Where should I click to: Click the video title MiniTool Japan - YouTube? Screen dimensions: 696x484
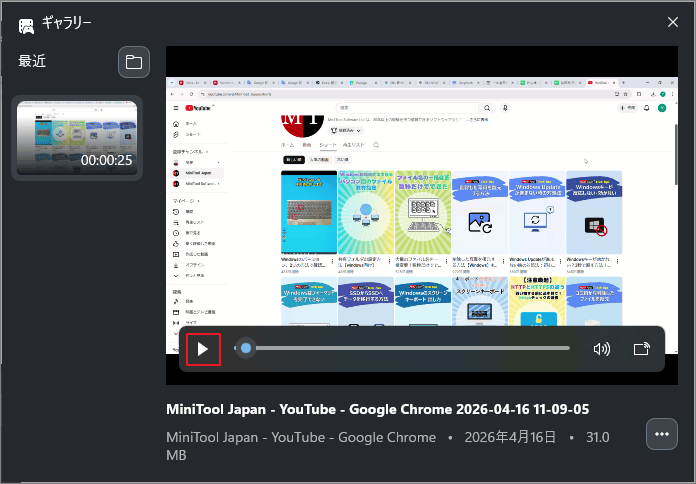tap(377, 409)
